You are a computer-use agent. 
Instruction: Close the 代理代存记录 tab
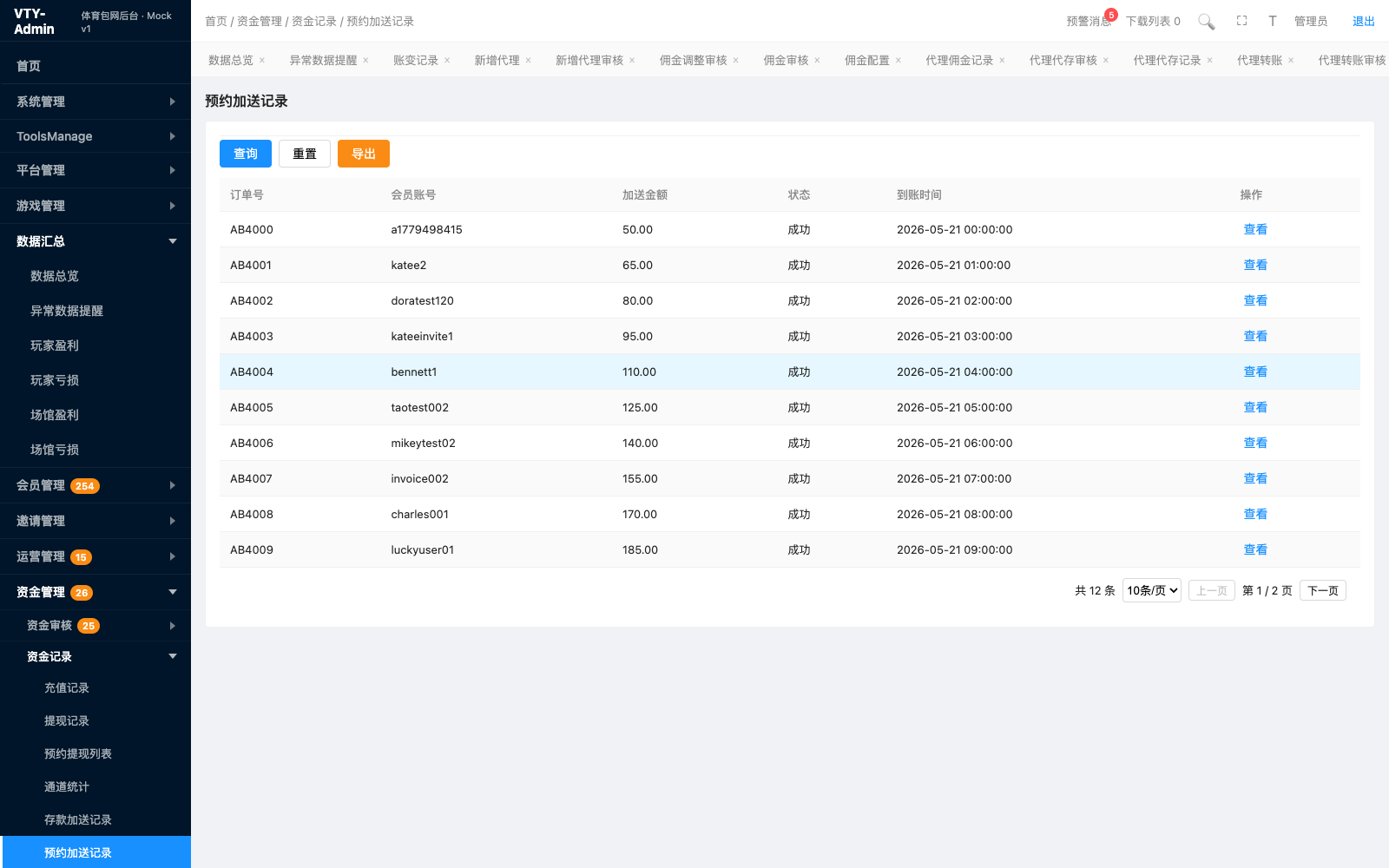pyautogui.click(x=1210, y=61)
